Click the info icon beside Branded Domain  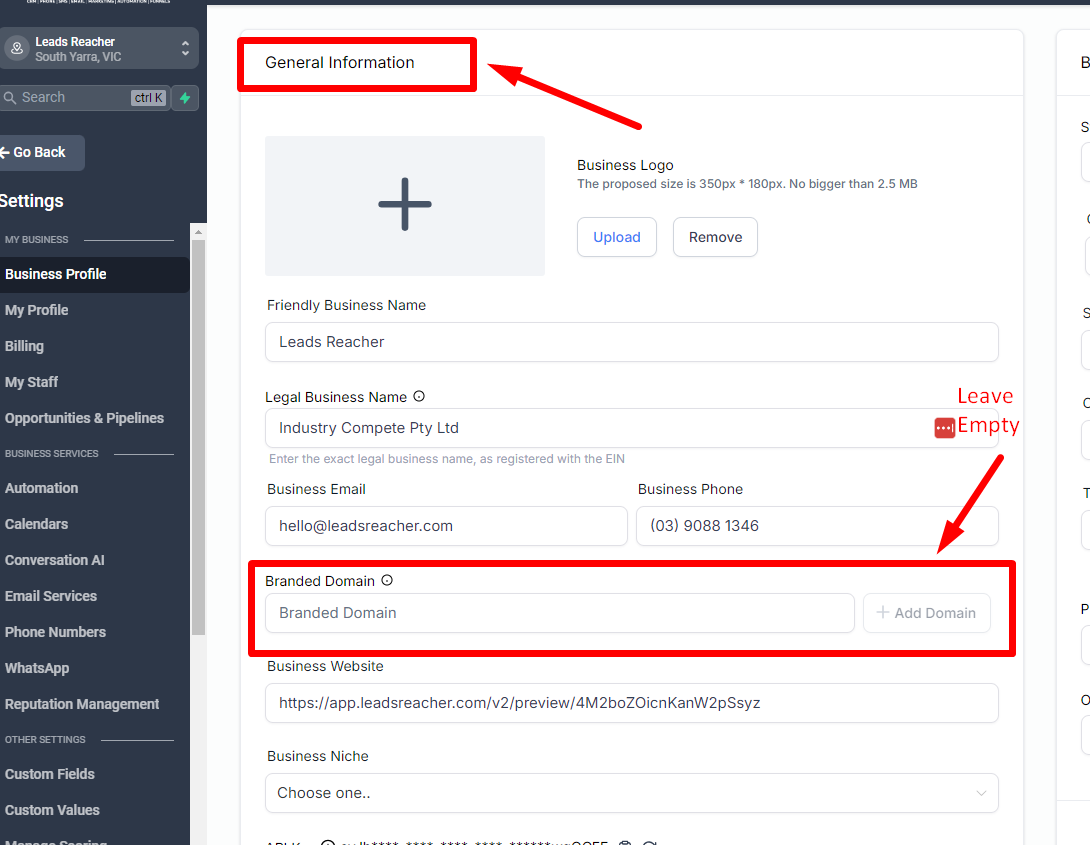(387, 580)
